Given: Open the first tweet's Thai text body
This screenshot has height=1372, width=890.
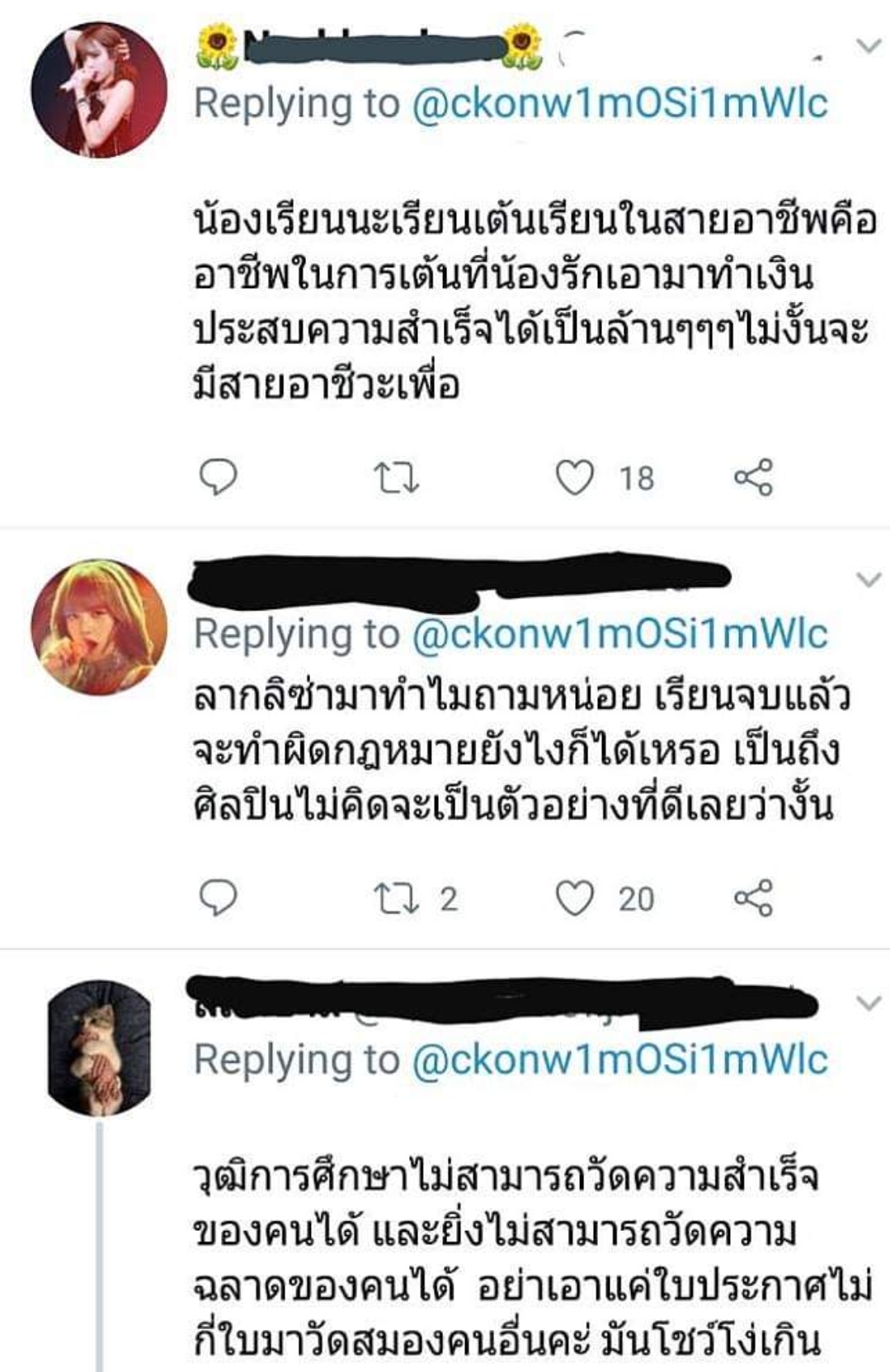Looking at the screenshot, I should 534,303.
